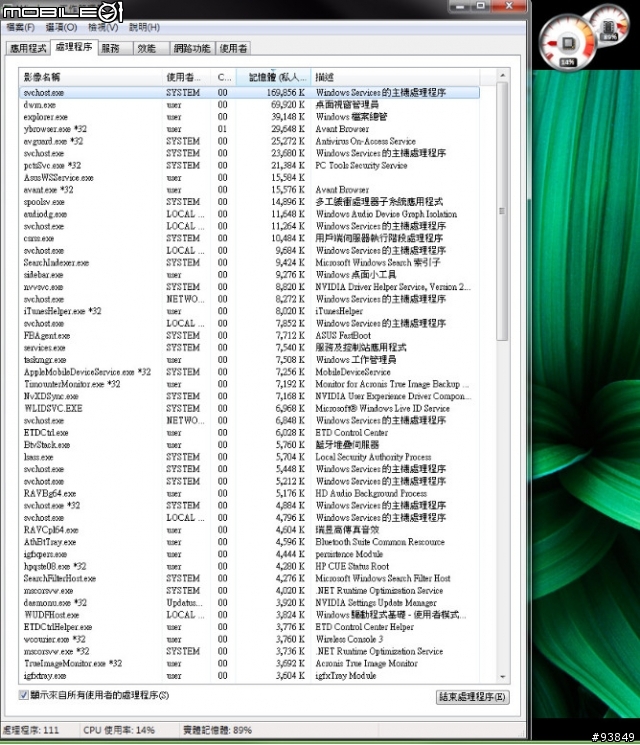Sort by the 影像名稱 column header
The image size is (640, 745).
[x=90, y=77]
